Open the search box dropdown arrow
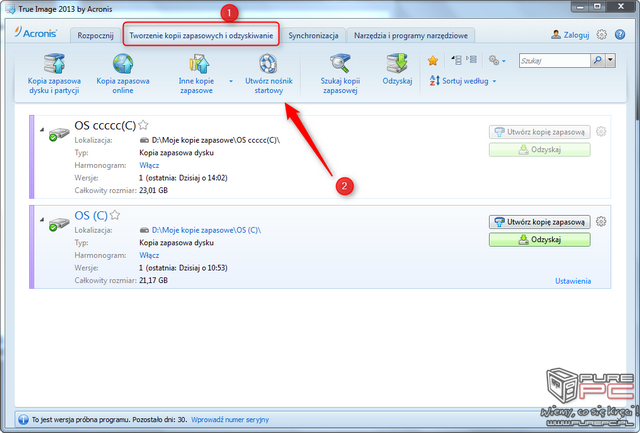The image size is (640, 433). pyautogui.click(x=611, y=60)
